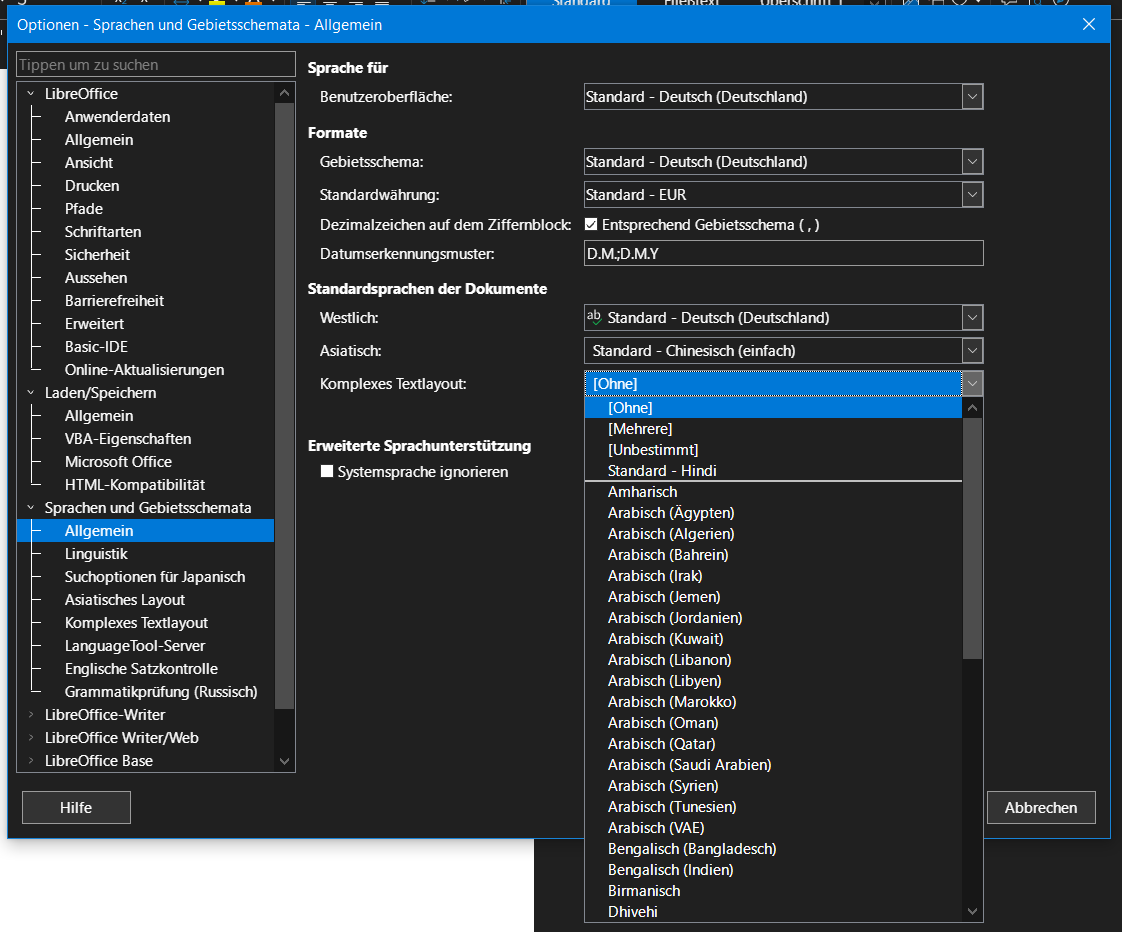Open Linguistik tree item
This screenshot has height=932, width=1122.
(x=96, y=553)
